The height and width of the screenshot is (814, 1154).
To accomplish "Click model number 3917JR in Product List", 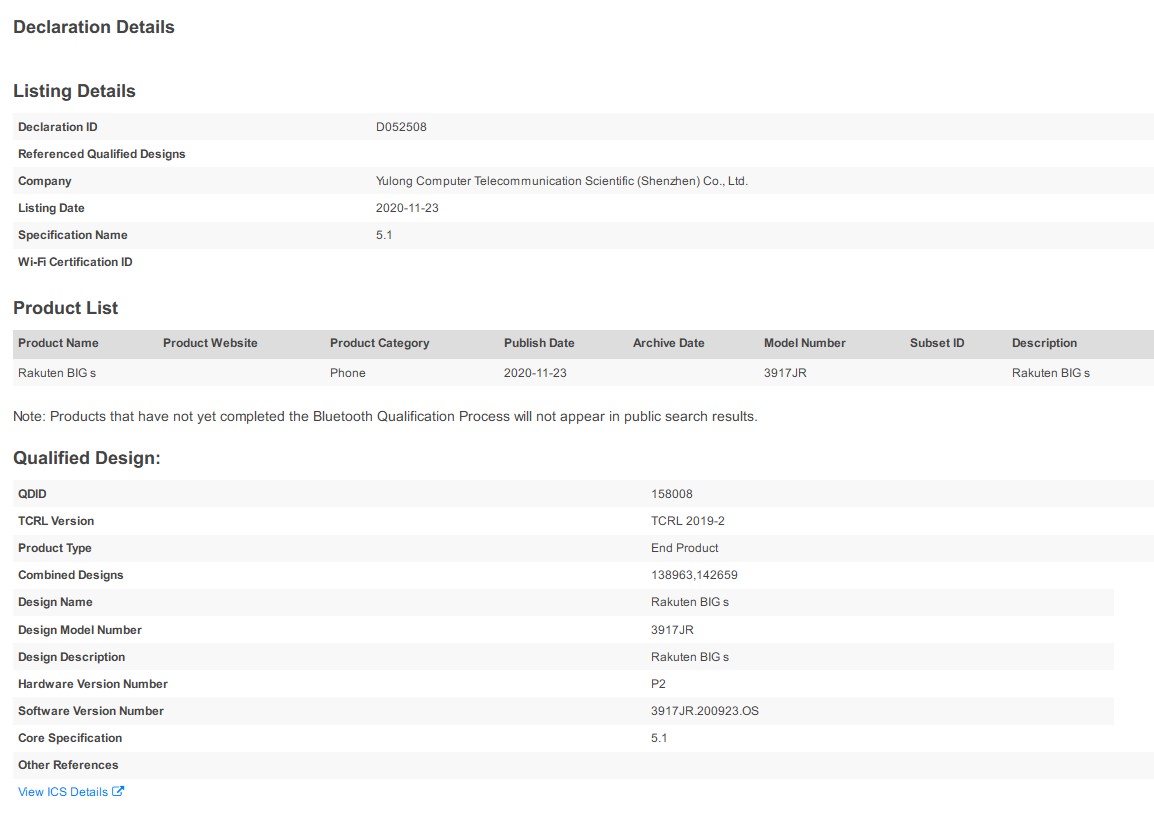I will coord(785,373).
